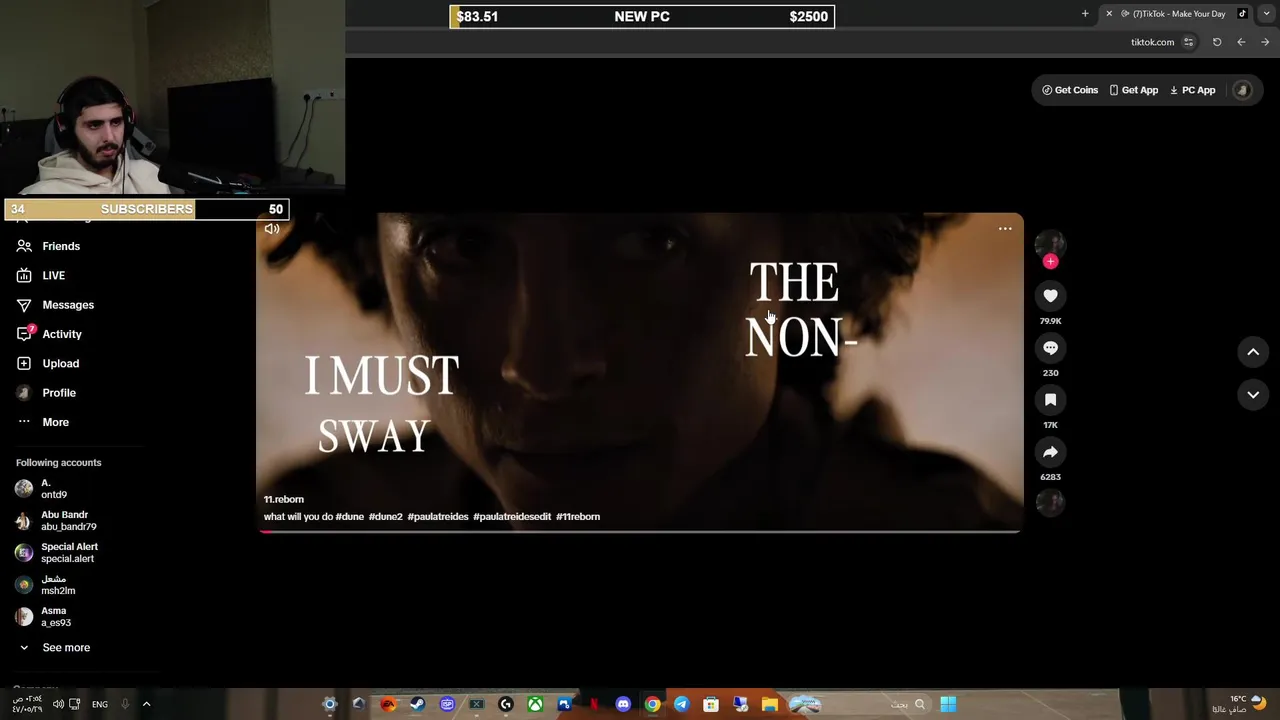The height and width of the screenshot is (720, 1280).
Task: Open the volume icon in system tray
Action: 58,704
